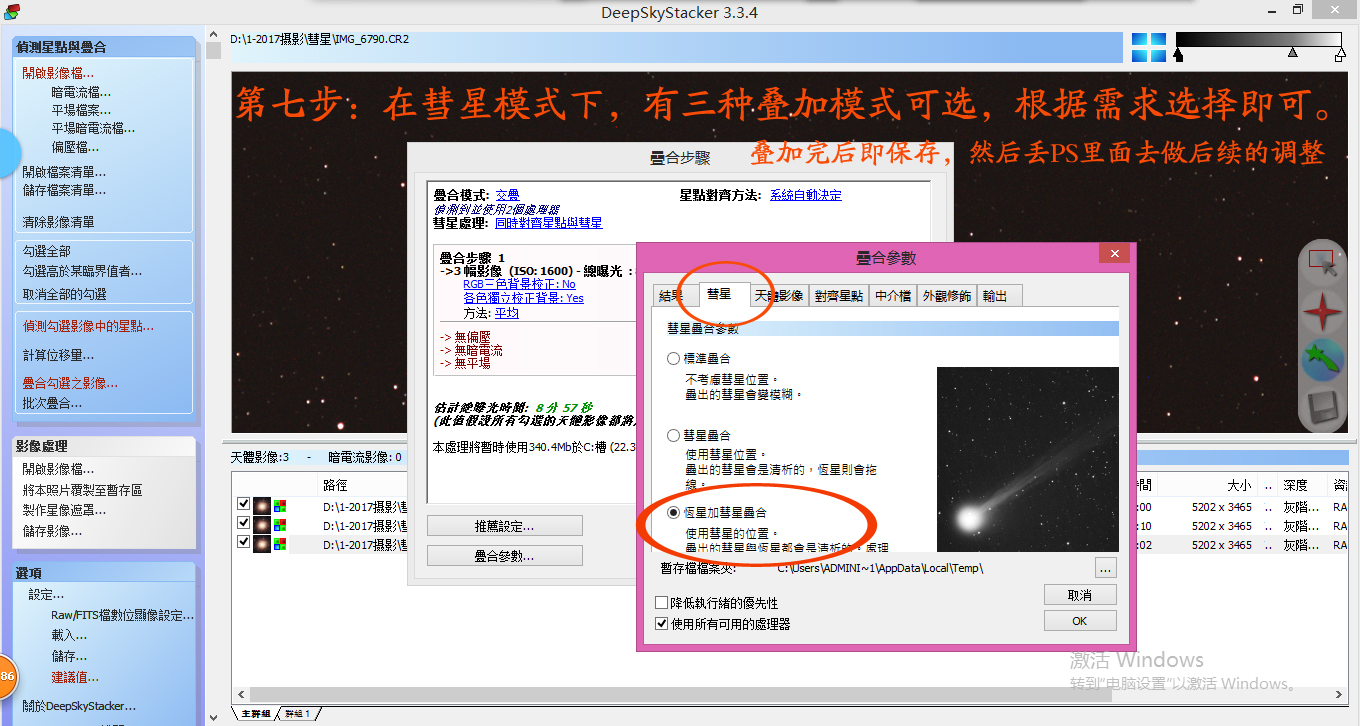Screen dimensions: 1360x726
Task: Select the 主群組 bottom tab
Action: [255, 714]
